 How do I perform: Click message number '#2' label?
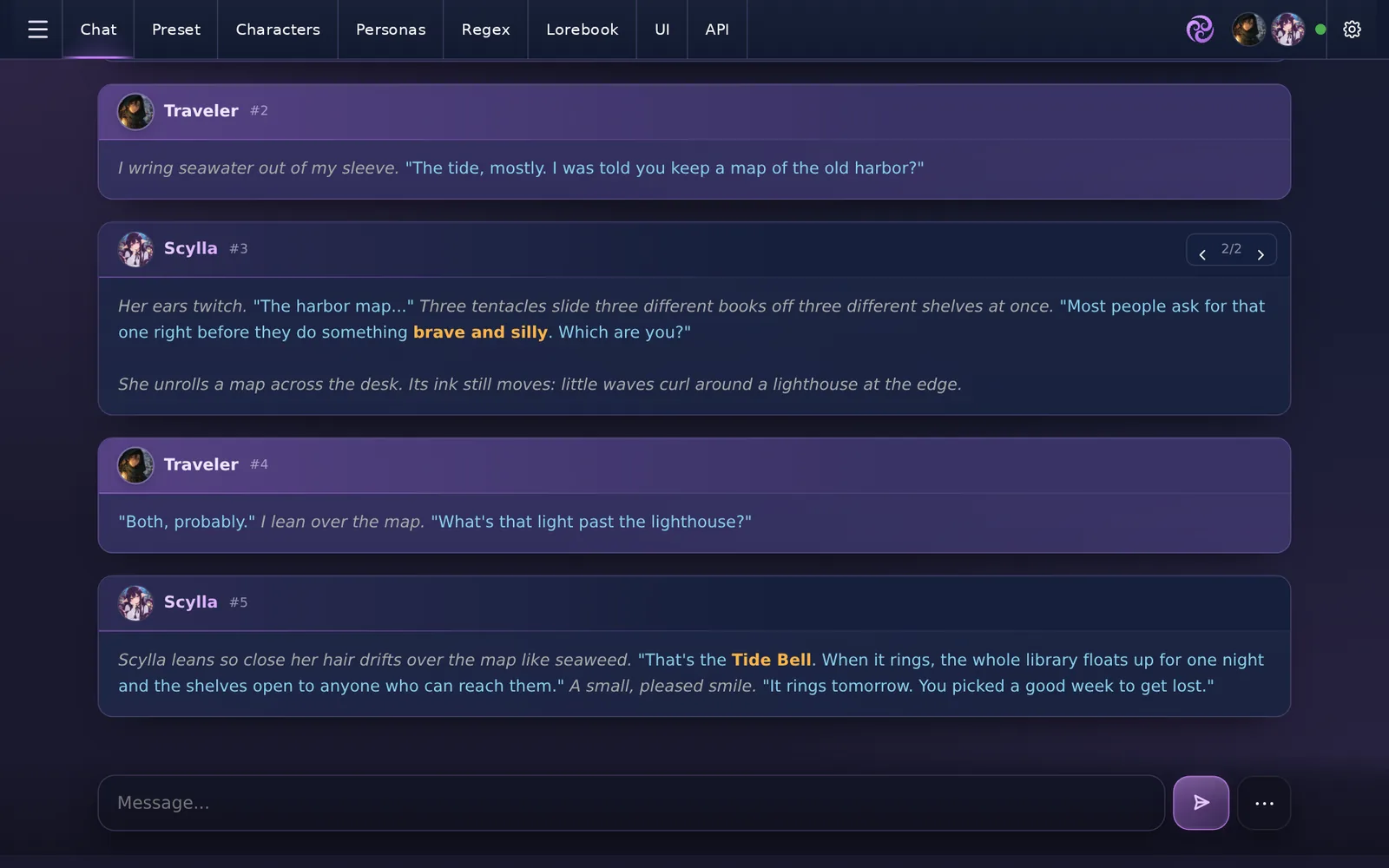coord(259,111)
